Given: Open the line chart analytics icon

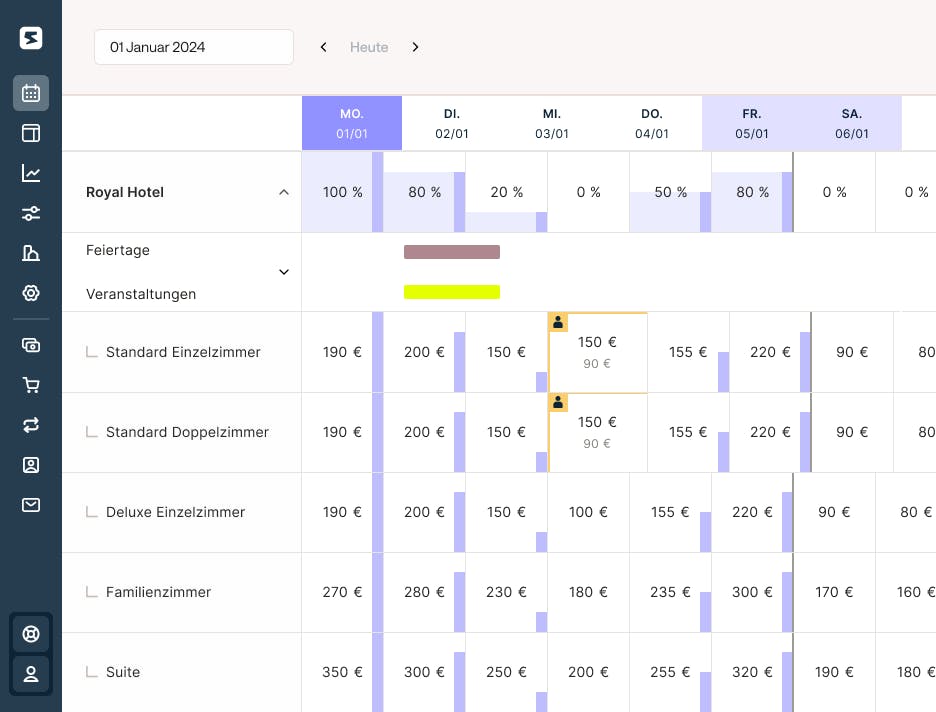Looking at the screenshot, I should tap(31, 173).
